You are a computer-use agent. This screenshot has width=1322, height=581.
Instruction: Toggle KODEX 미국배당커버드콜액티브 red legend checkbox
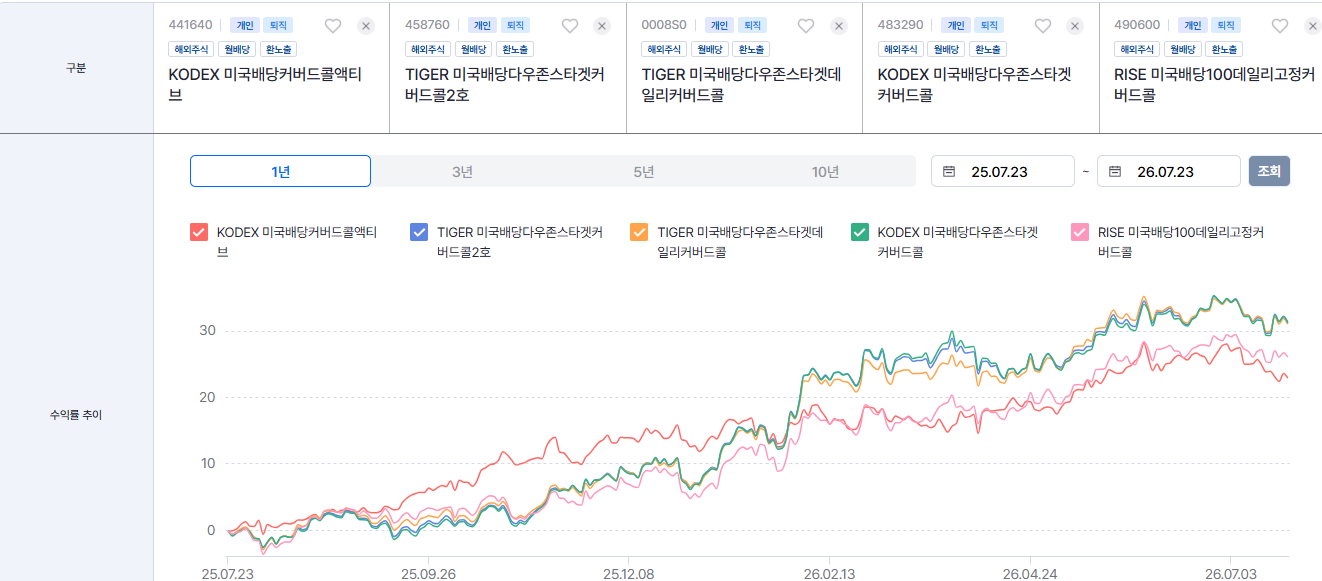(x=199, y=232)
